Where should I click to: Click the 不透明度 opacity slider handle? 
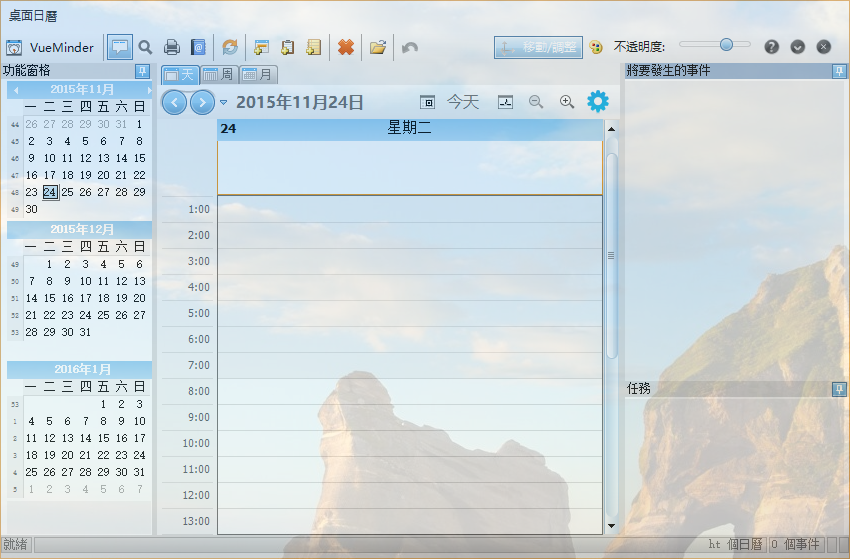click(x=726, y=44)
